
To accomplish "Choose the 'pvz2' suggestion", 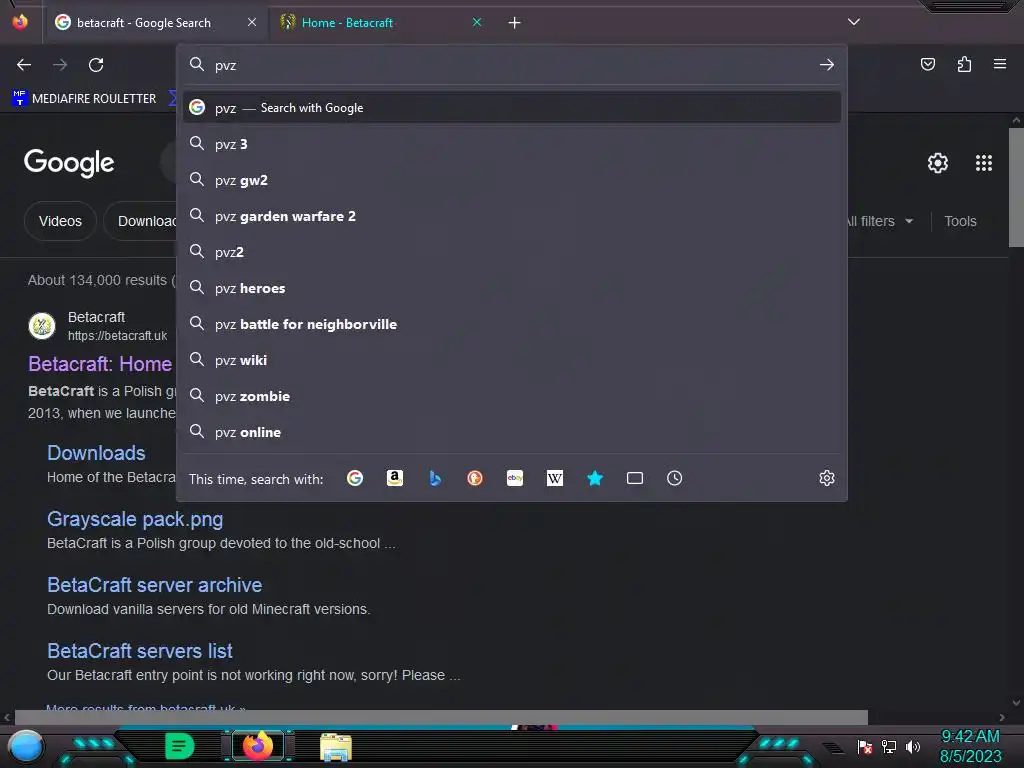I will point(512,251).
